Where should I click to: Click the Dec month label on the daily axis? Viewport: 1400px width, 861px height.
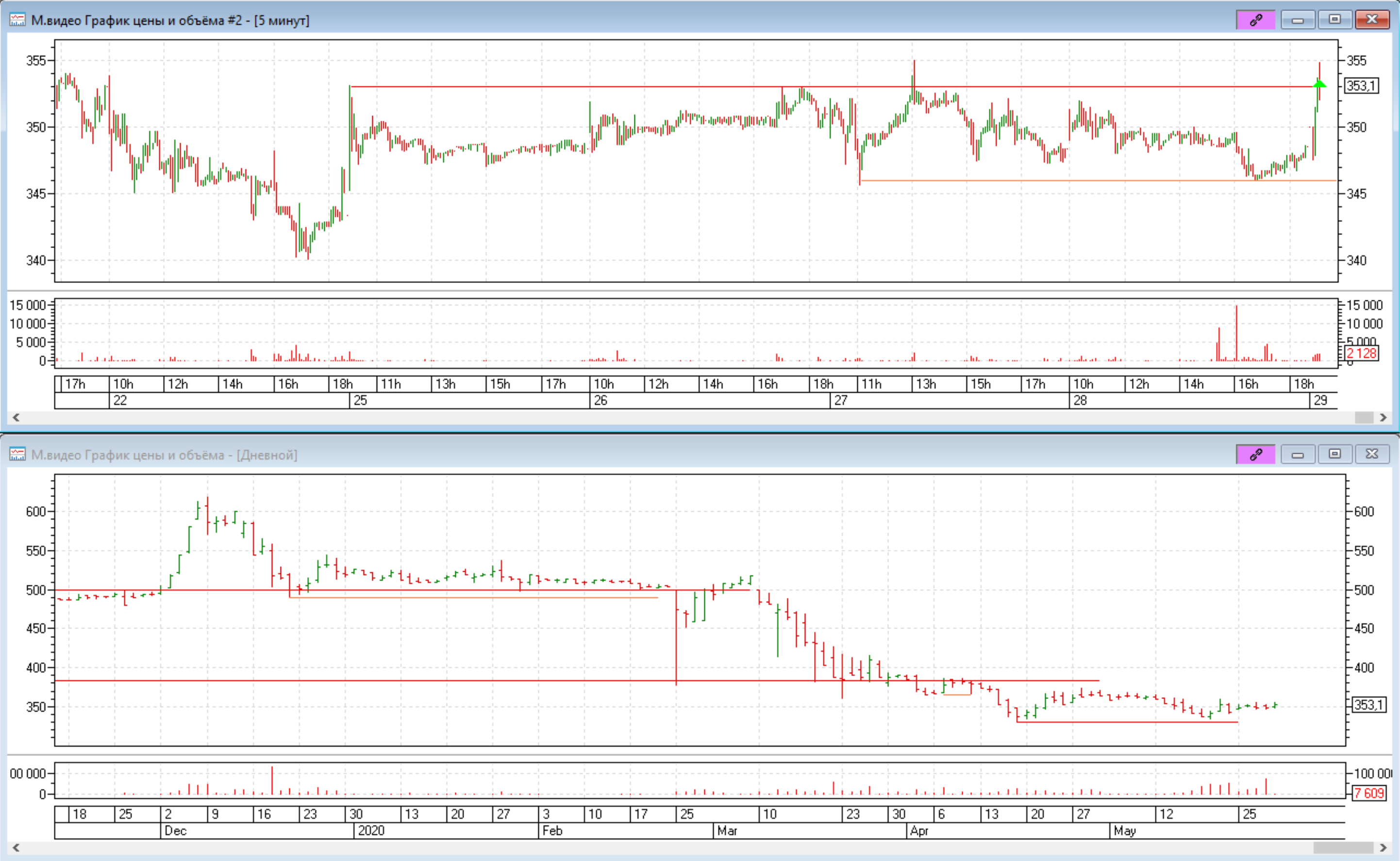click(175, 831)
